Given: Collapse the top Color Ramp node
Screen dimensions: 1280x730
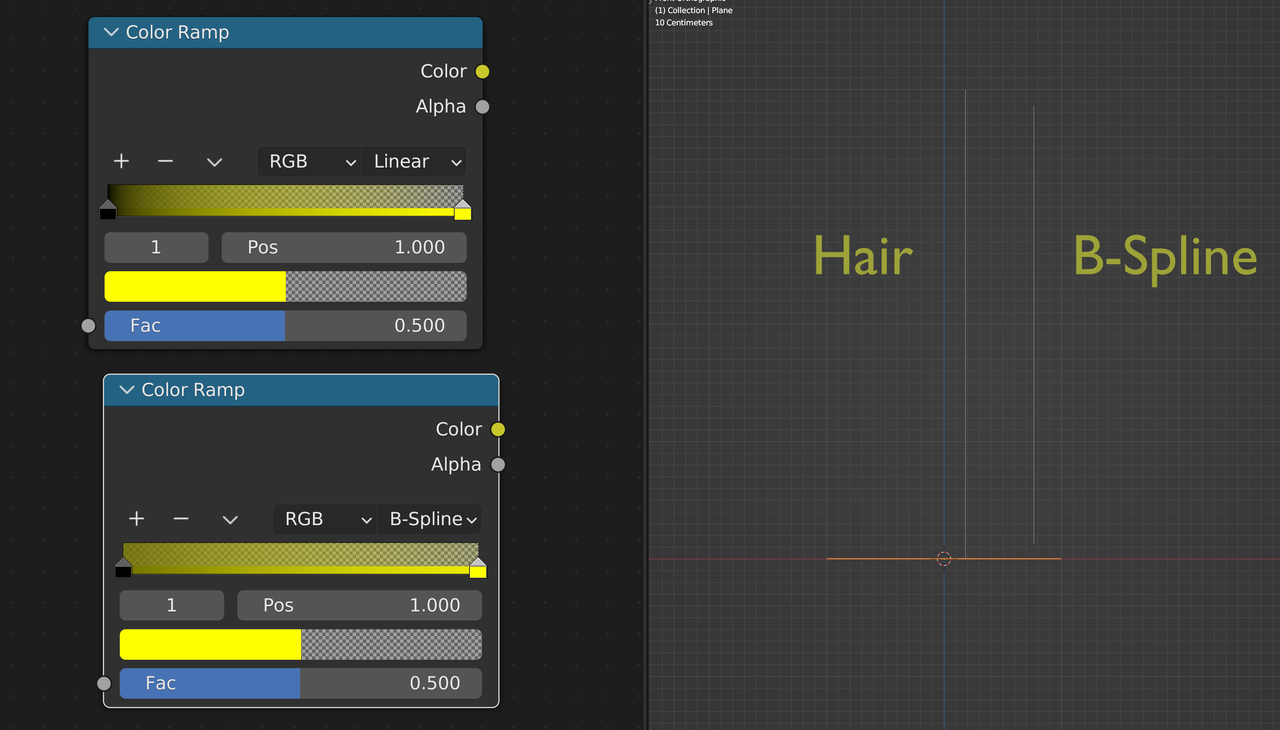Looking at the screenshot, I should coord(111,33).
